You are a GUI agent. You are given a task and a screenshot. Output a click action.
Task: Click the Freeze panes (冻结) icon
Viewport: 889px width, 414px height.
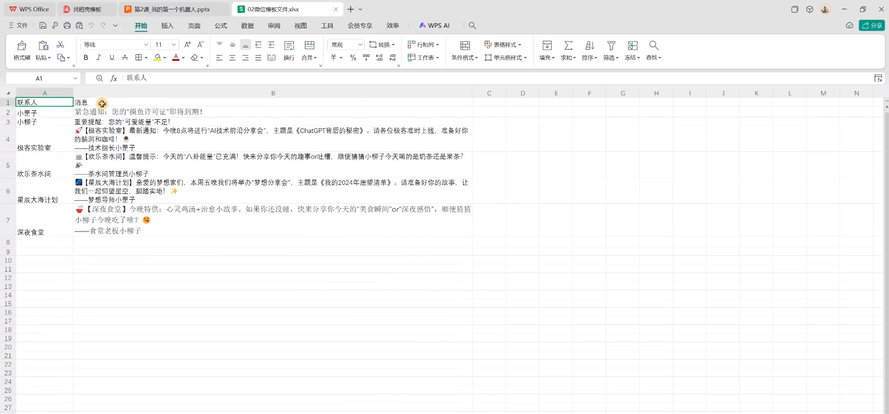click(x=631, y=46)
